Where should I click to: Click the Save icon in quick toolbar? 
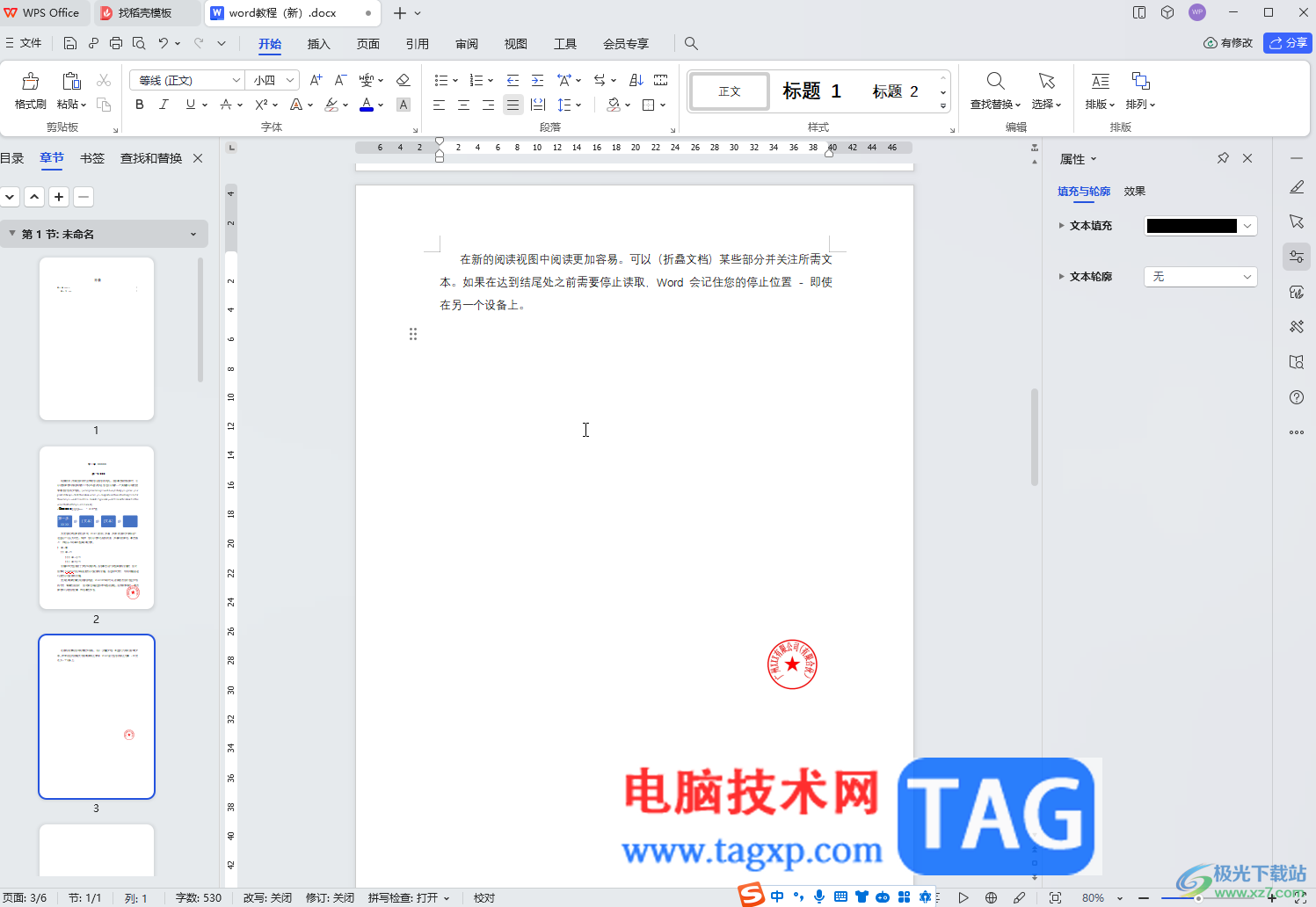[70, 43]
